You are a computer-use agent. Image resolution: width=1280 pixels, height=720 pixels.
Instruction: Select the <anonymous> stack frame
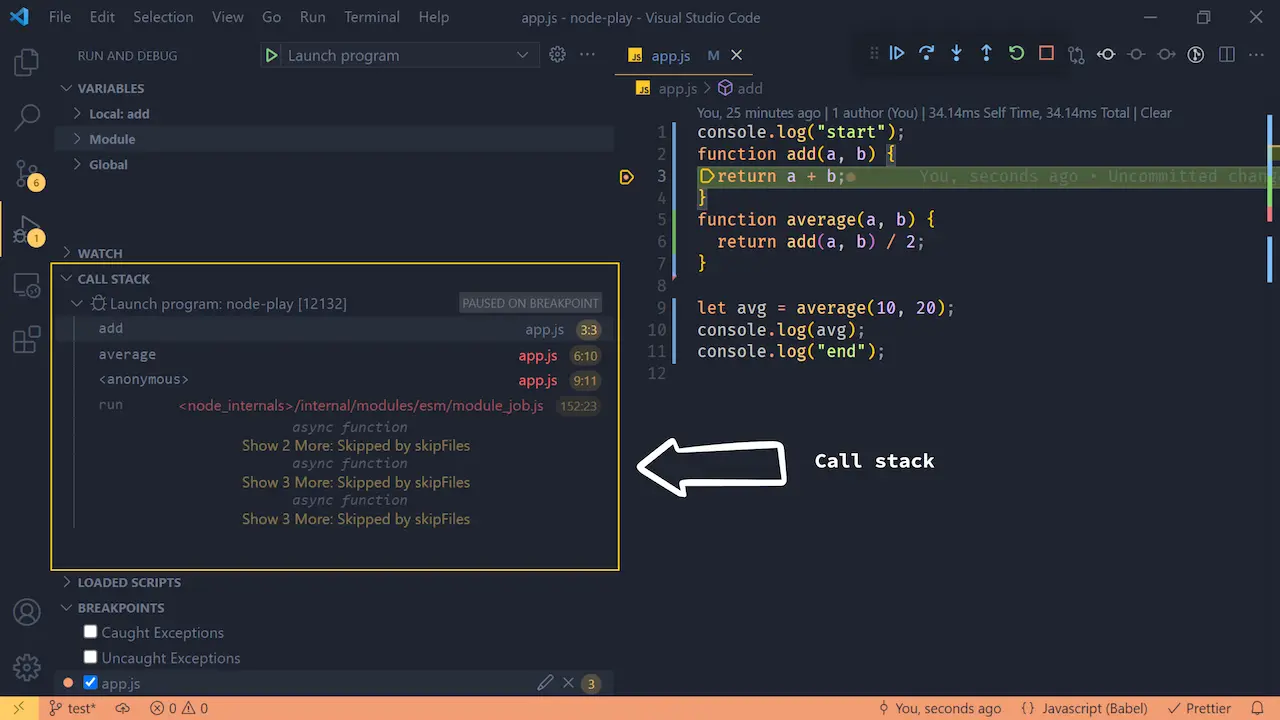click(x=336, y=380)
